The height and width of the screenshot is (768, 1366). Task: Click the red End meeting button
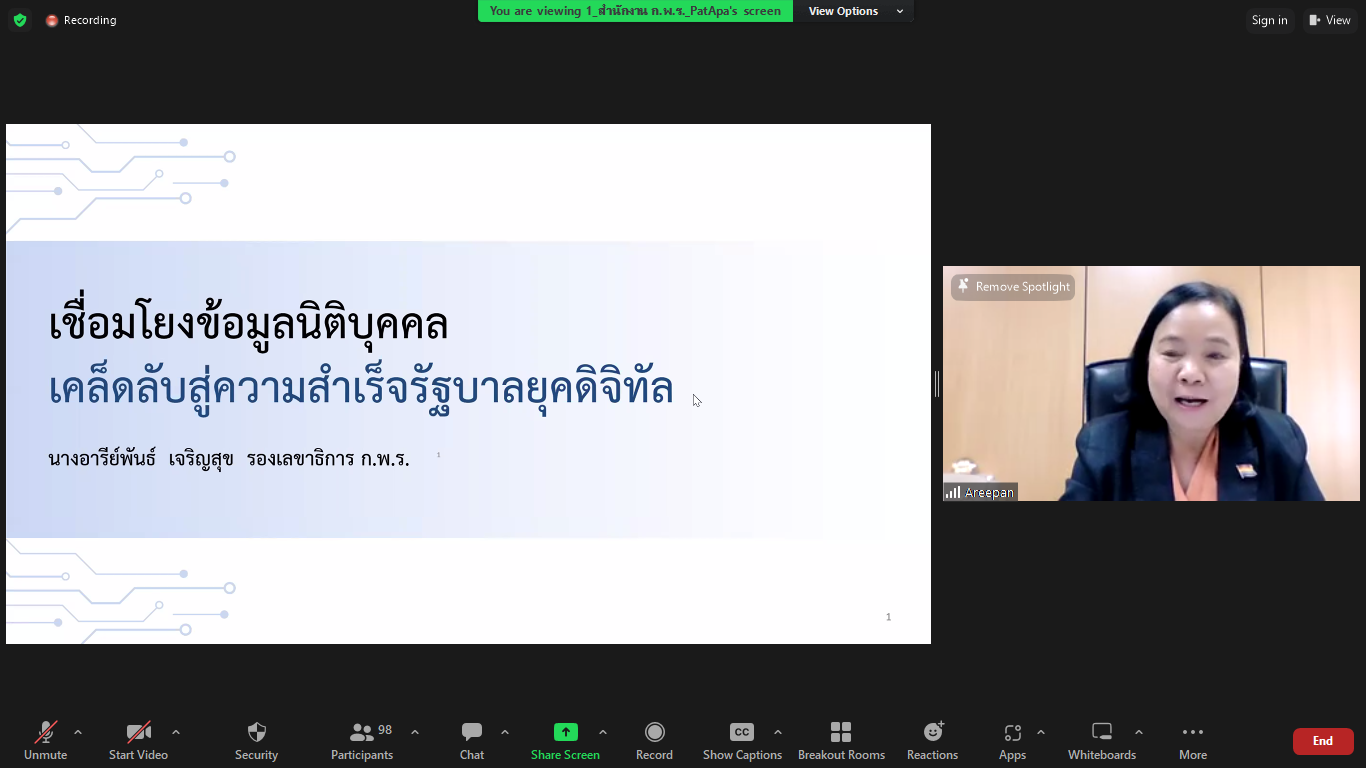pos(1322,741)
